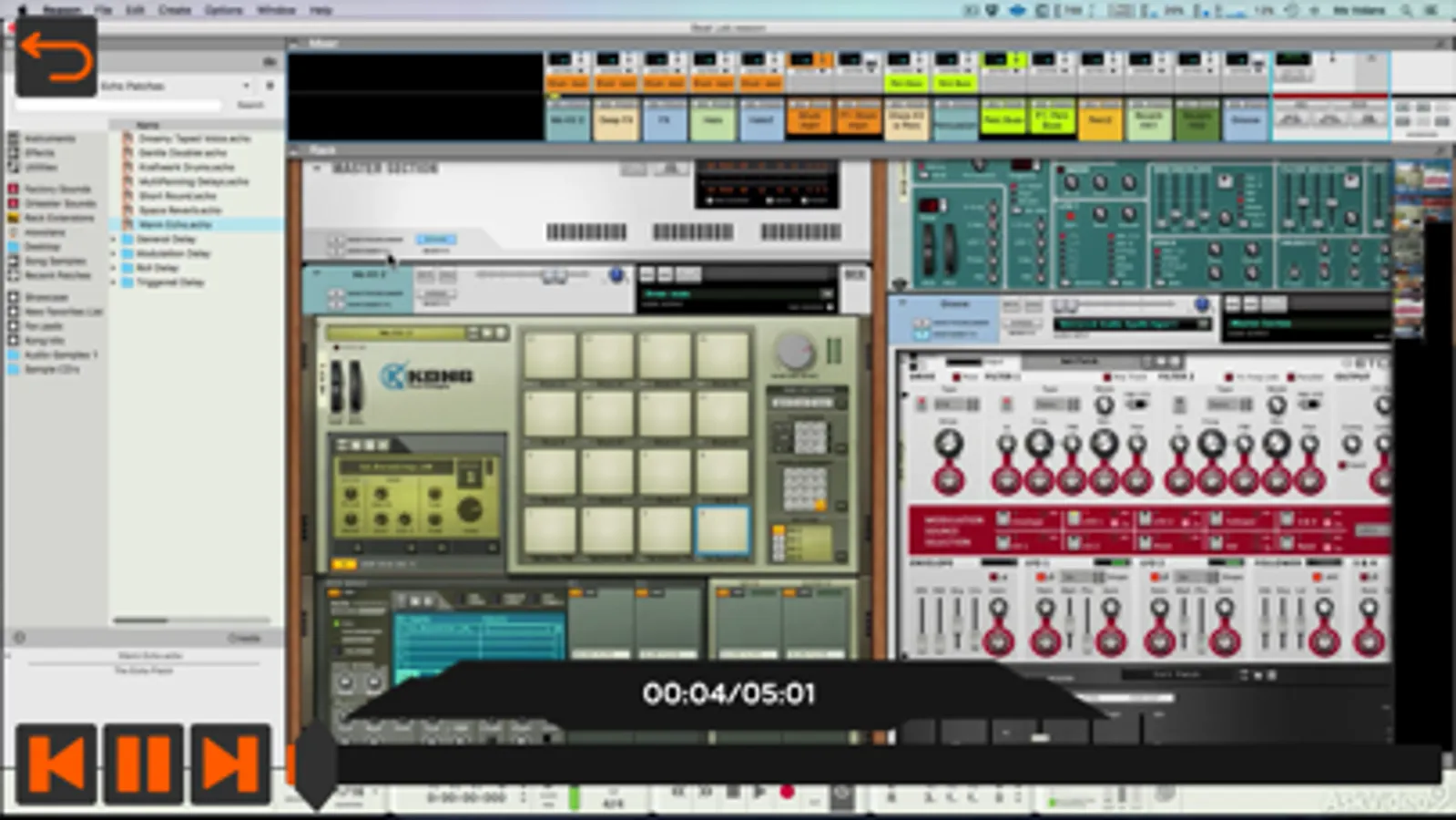Image resolution: width=1456 pixels, height=820 pixels.
Task: Click the Mix channel blue pan knob above Kong
Action: click(x=616, y=274)
